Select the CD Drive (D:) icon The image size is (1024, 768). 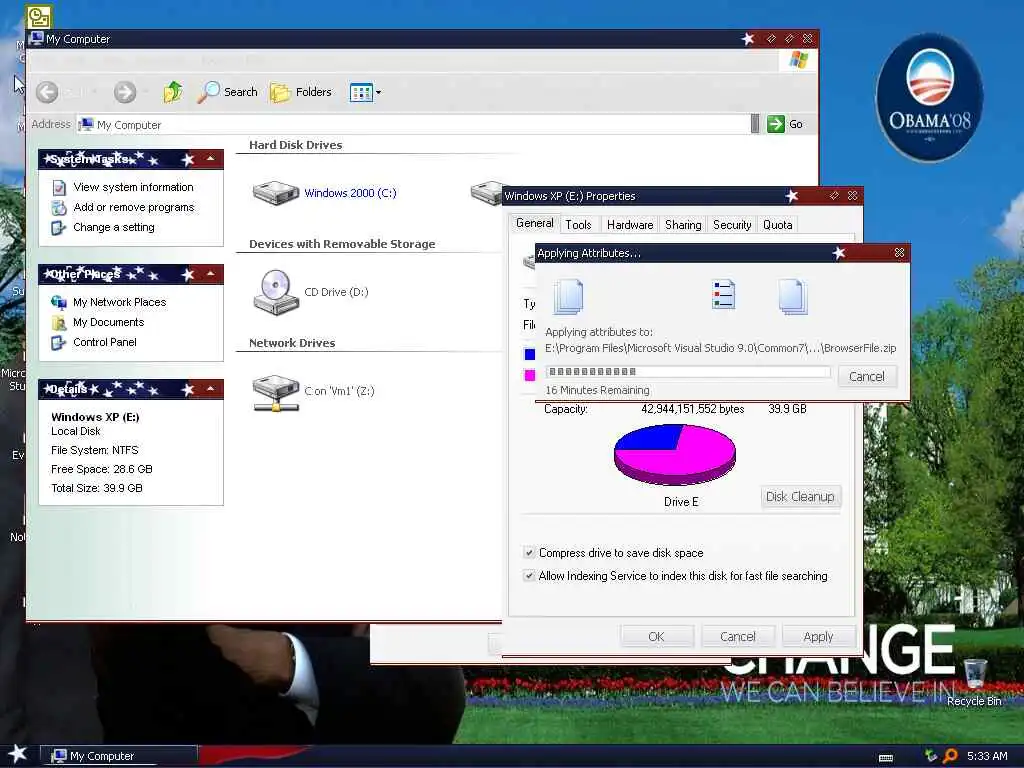pos(276,292)
